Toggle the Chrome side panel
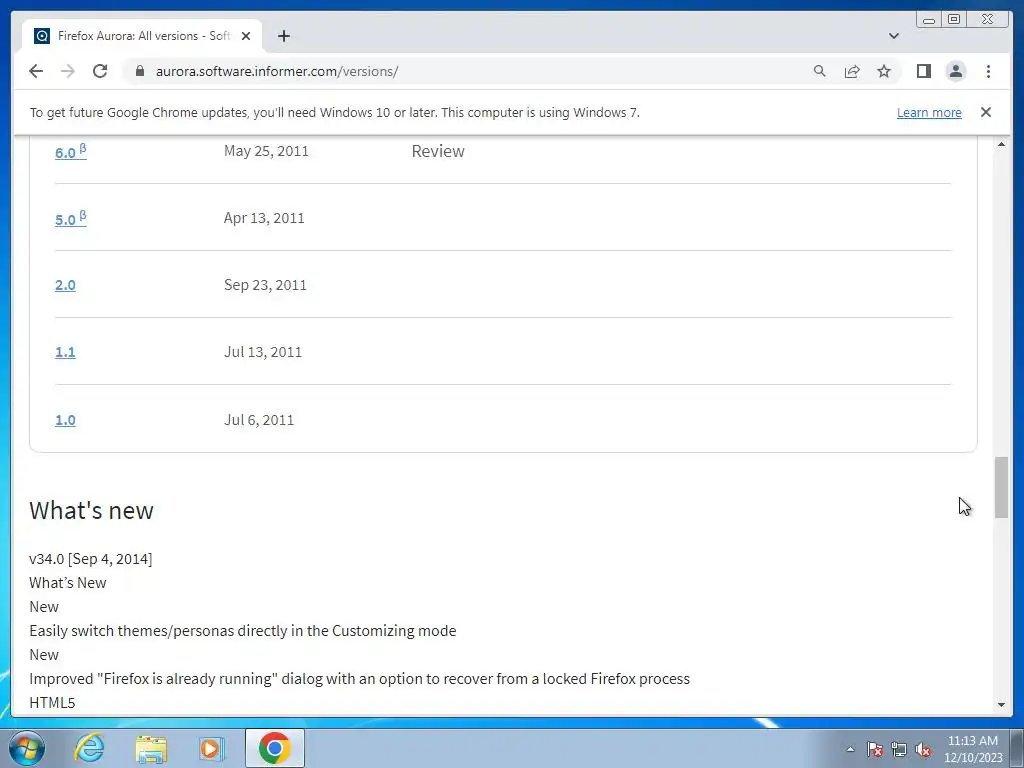 click(x=923, y=71)
